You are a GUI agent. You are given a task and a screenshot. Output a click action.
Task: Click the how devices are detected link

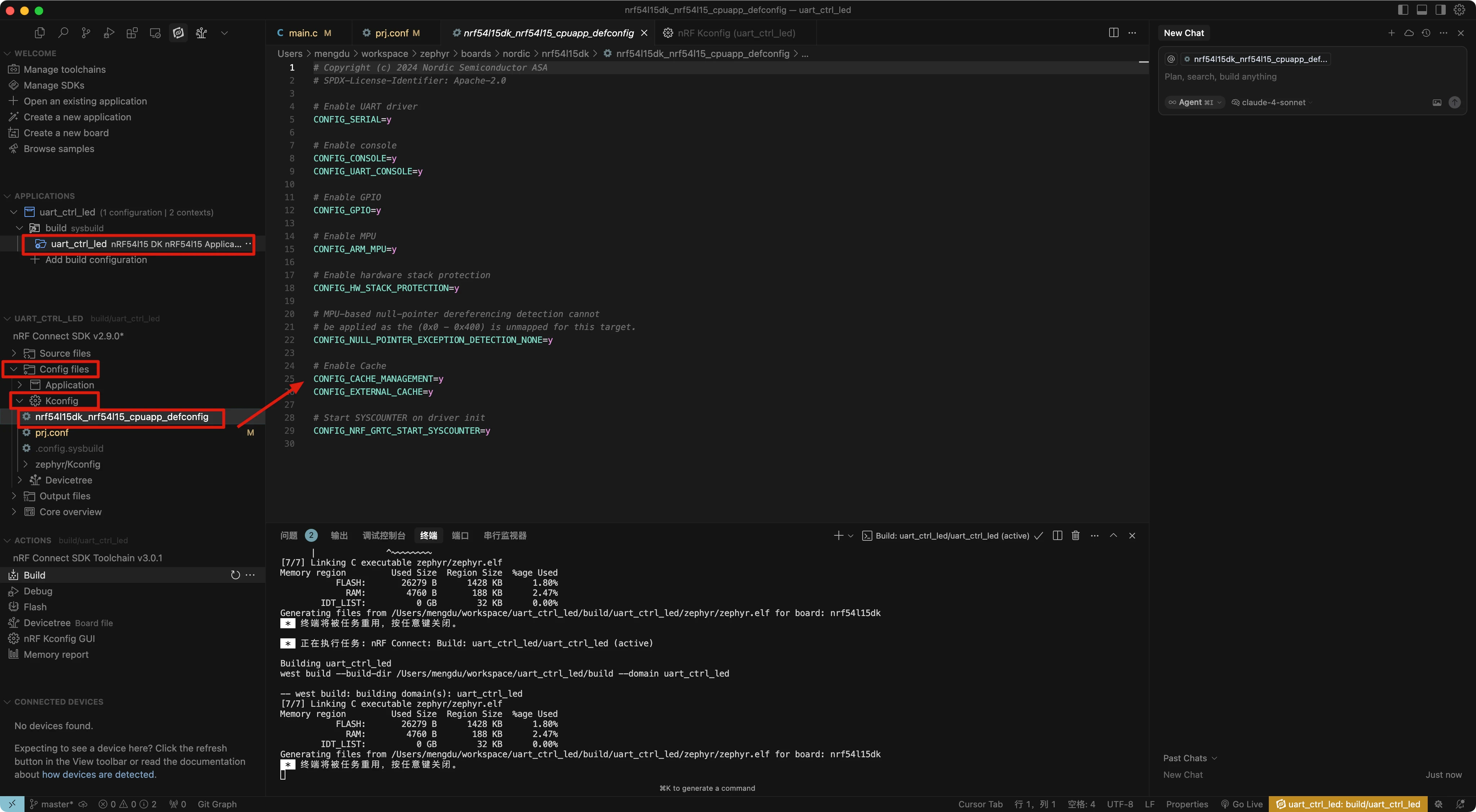[x=98, y=774]
